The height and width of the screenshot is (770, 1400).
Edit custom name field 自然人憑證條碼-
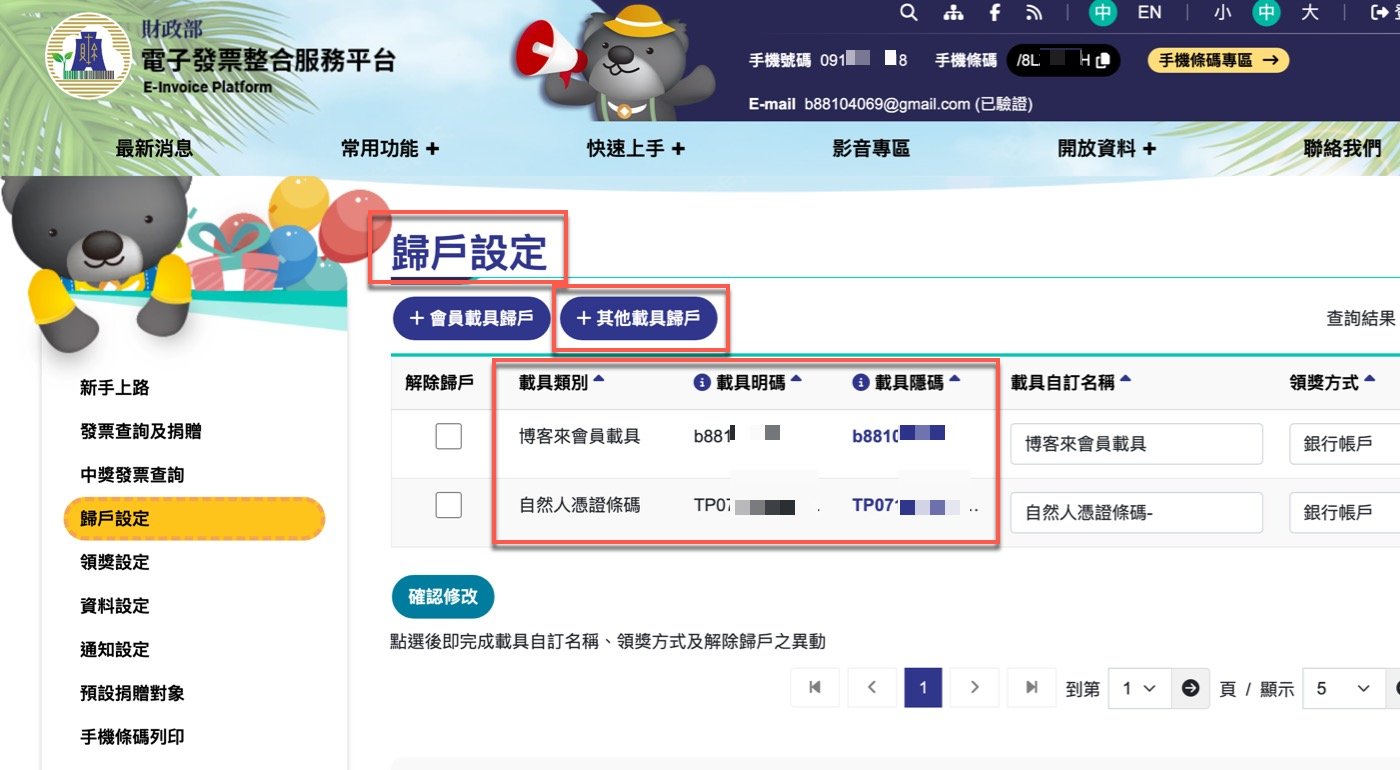click(x=1136, y=512)
